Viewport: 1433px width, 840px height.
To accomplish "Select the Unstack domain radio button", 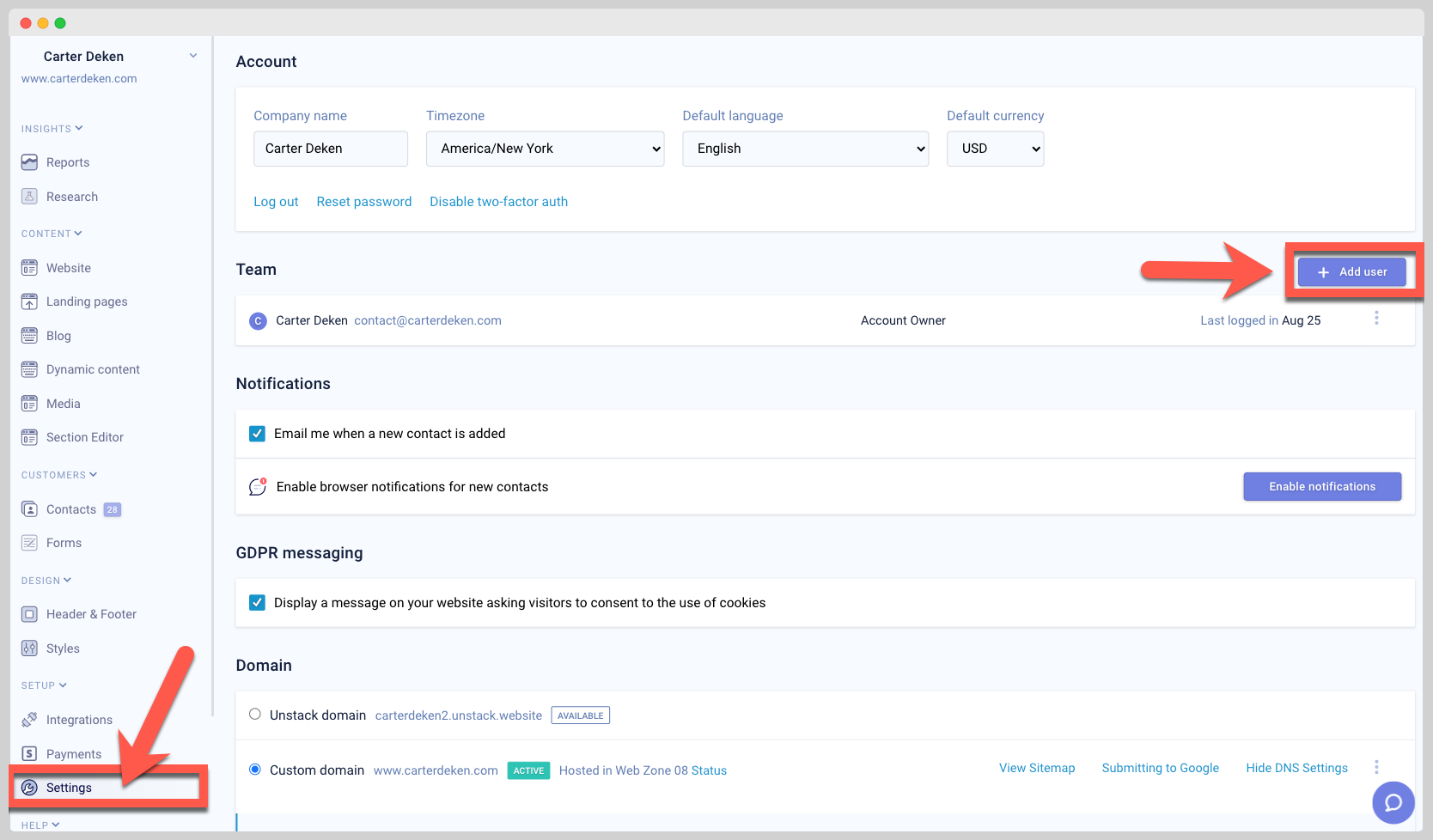I will (255, 715).
